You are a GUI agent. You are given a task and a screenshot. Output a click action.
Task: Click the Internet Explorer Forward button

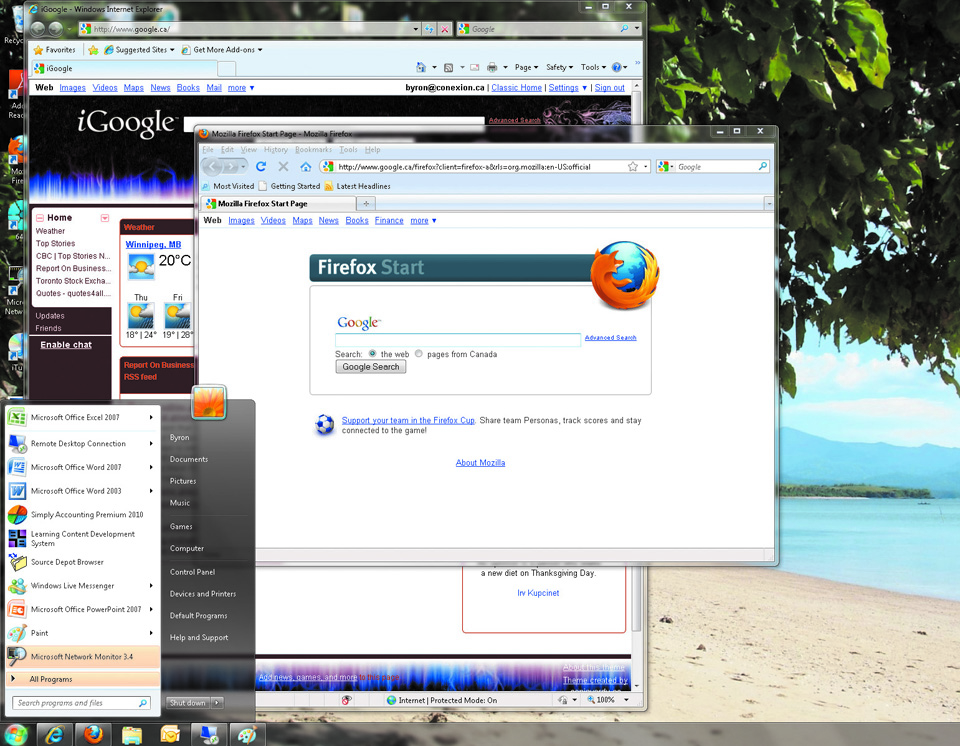(x=55, y=29)
